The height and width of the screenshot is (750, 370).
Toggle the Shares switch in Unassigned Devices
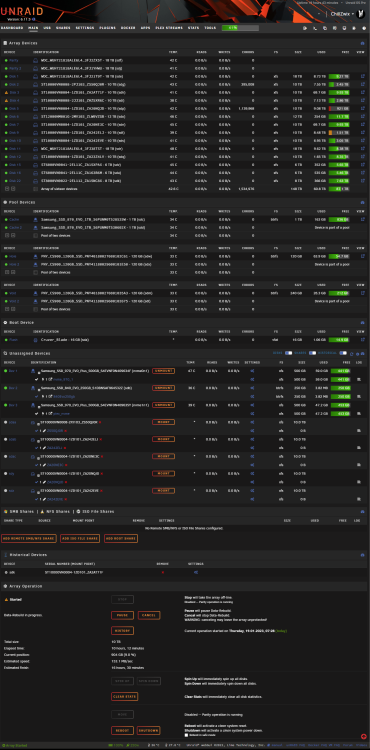click(312, 353)
